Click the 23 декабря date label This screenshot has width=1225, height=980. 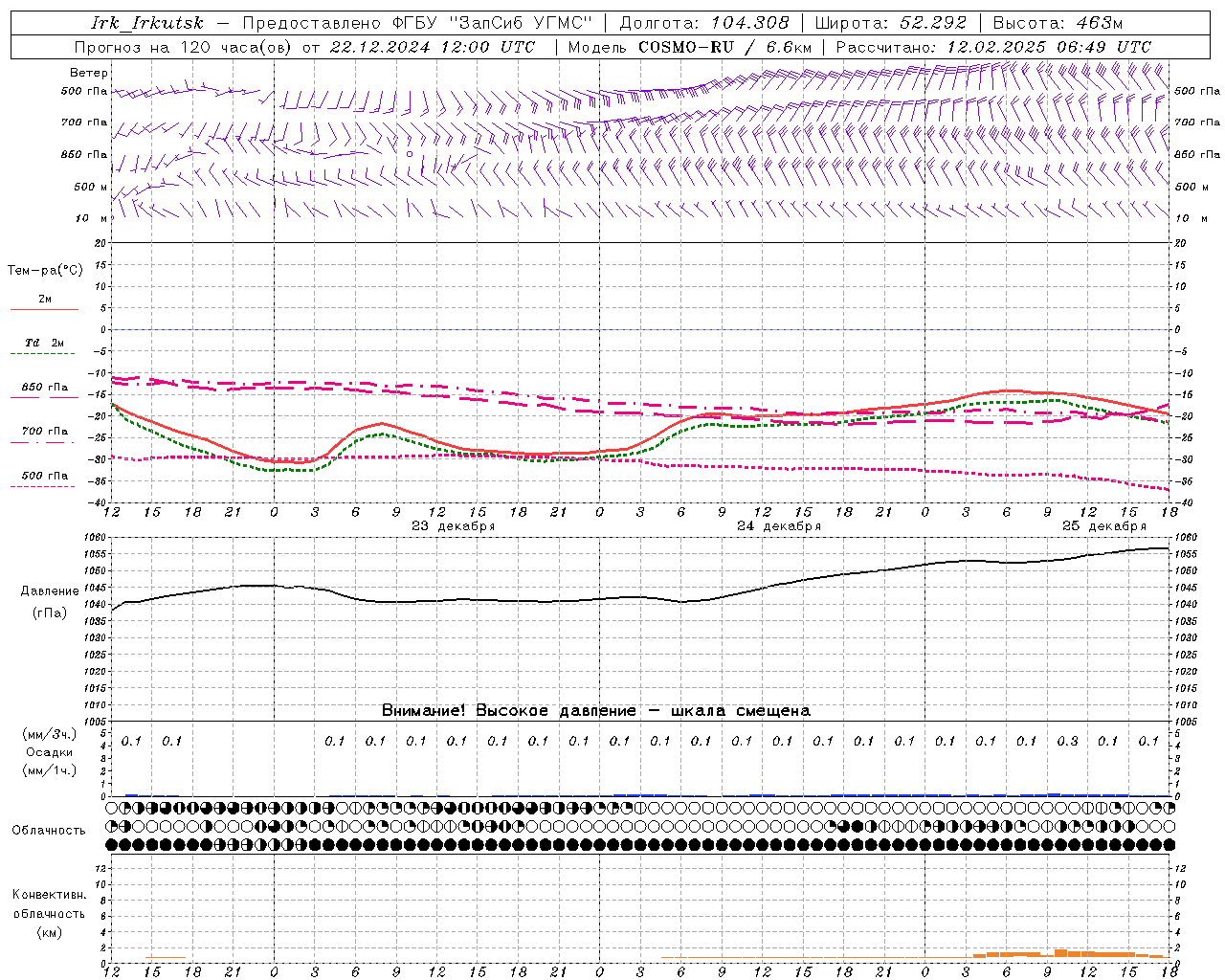coord(453,526)
